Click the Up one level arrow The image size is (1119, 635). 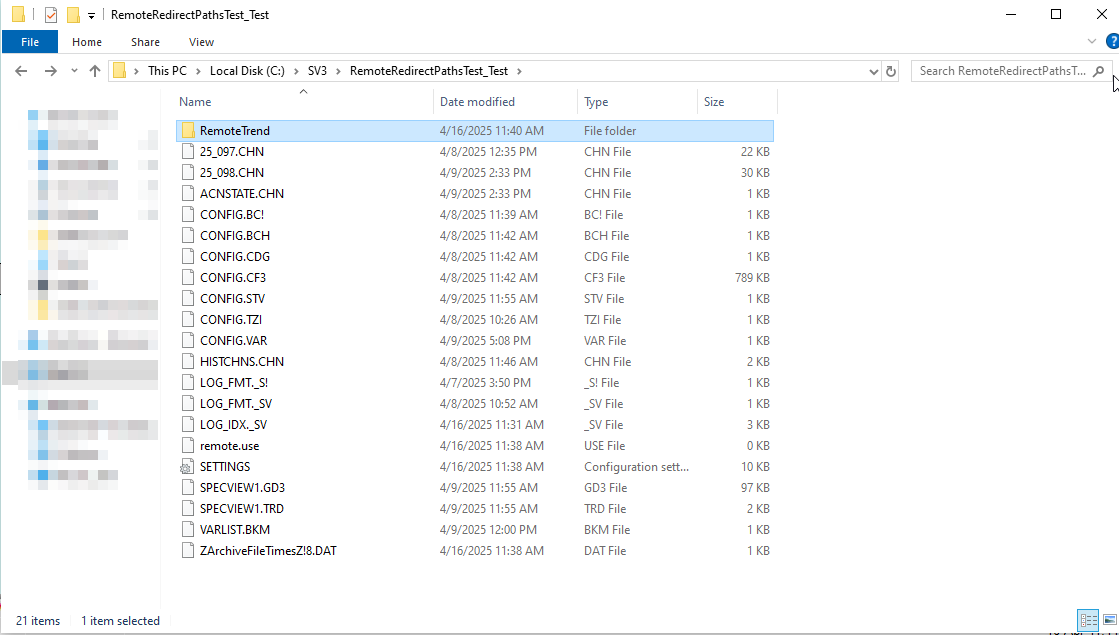[95, 71]
